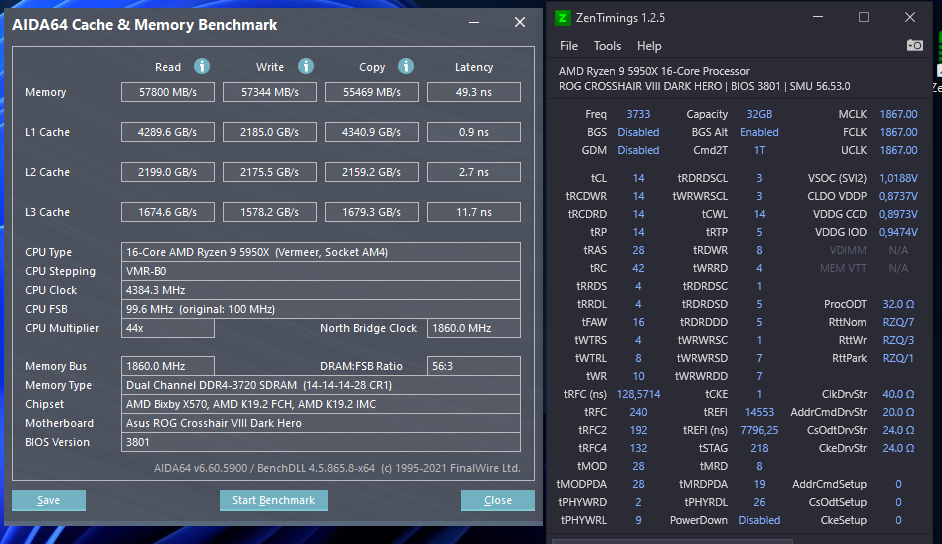
Task: Click the ZenTimings green Z logo
Action: tap(562, 17)
